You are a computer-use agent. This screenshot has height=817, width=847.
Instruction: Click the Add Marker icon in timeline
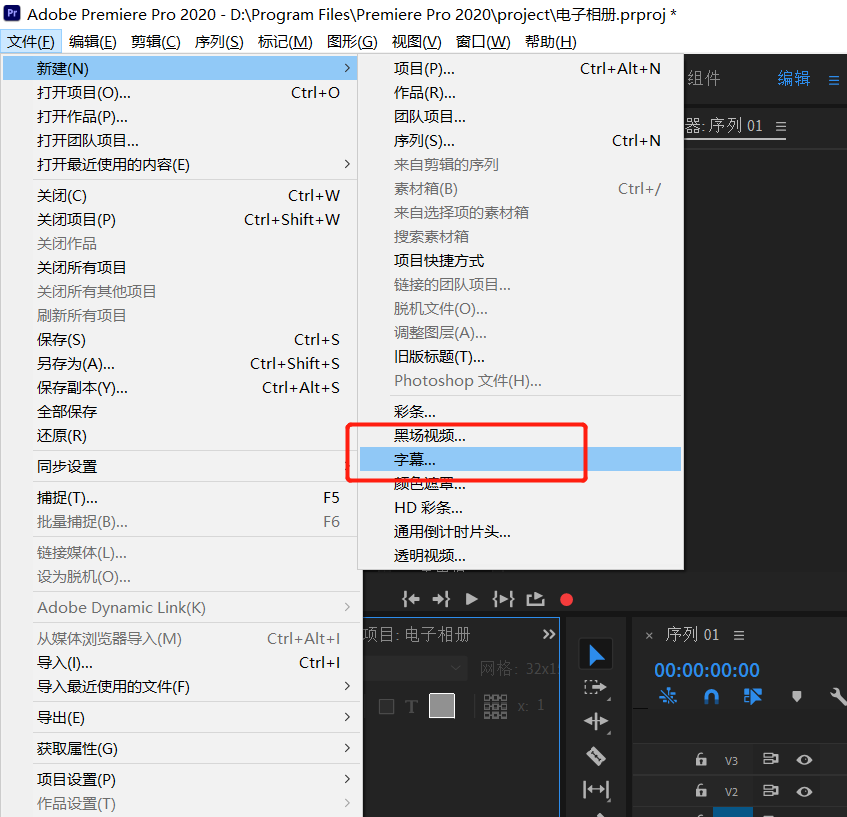(x=797, y=696)
